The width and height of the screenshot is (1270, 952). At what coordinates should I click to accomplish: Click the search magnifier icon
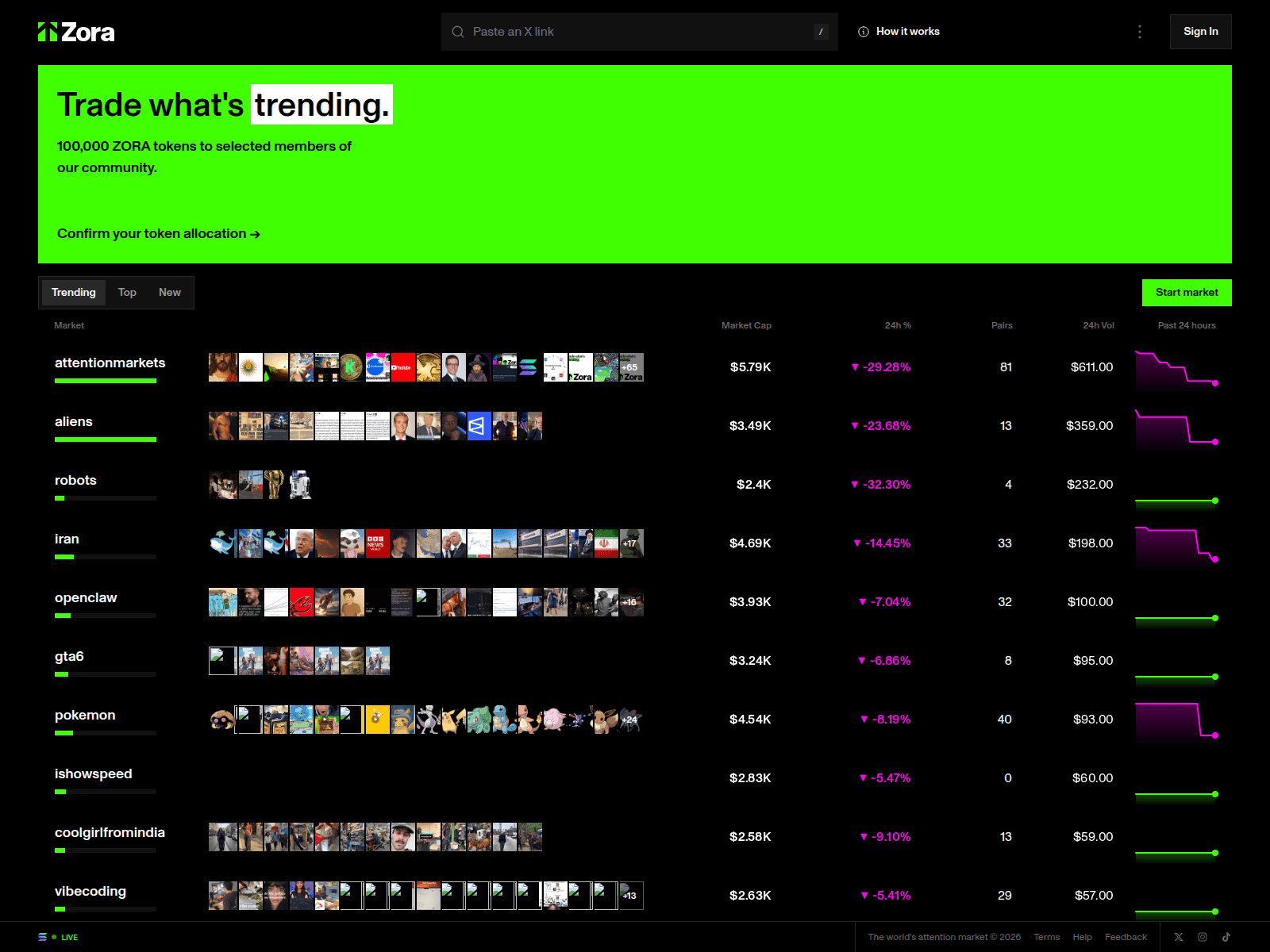point(458,32)
